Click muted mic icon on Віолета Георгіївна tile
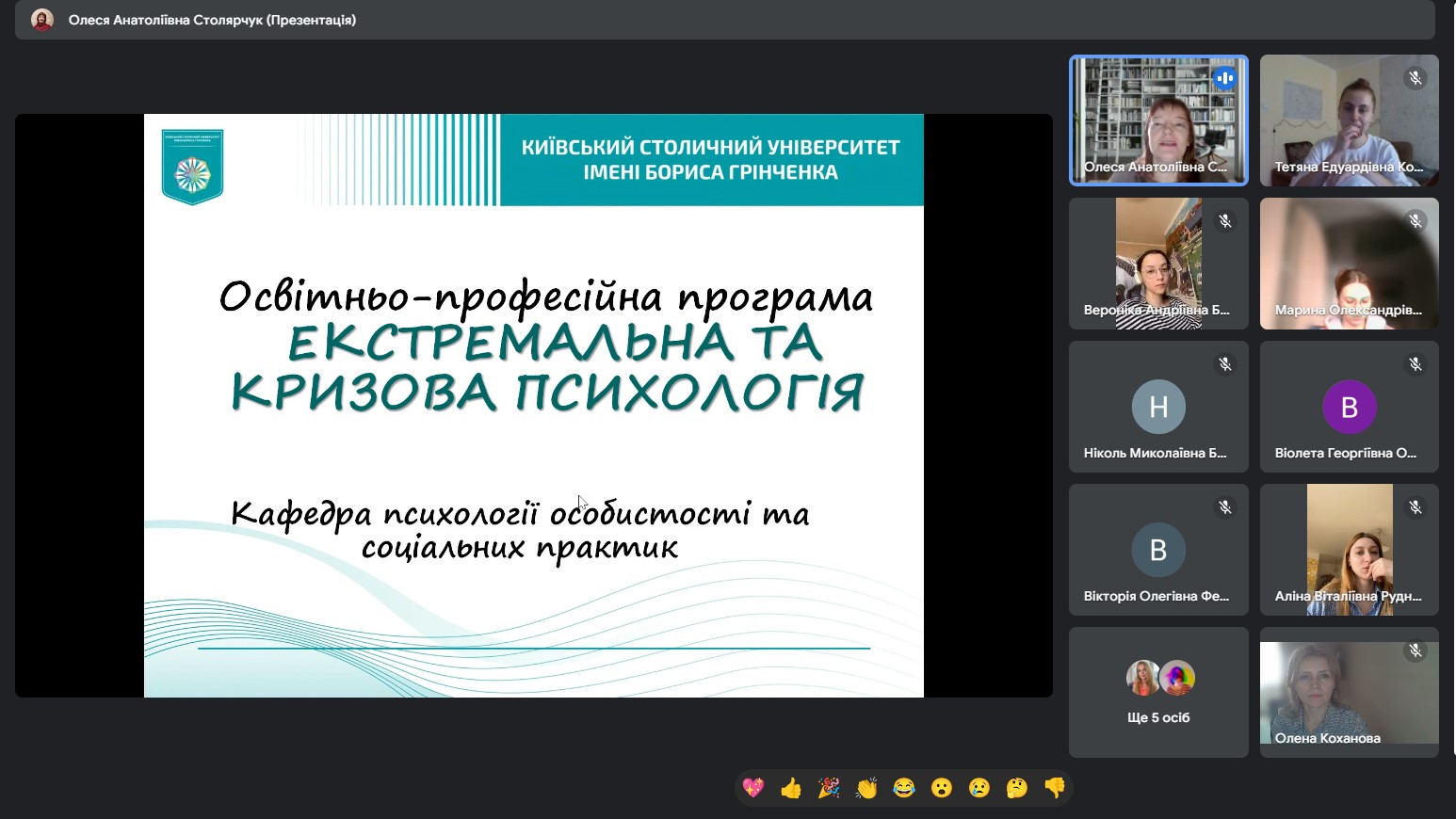 pyautogui.click(x=1416, y=364)
